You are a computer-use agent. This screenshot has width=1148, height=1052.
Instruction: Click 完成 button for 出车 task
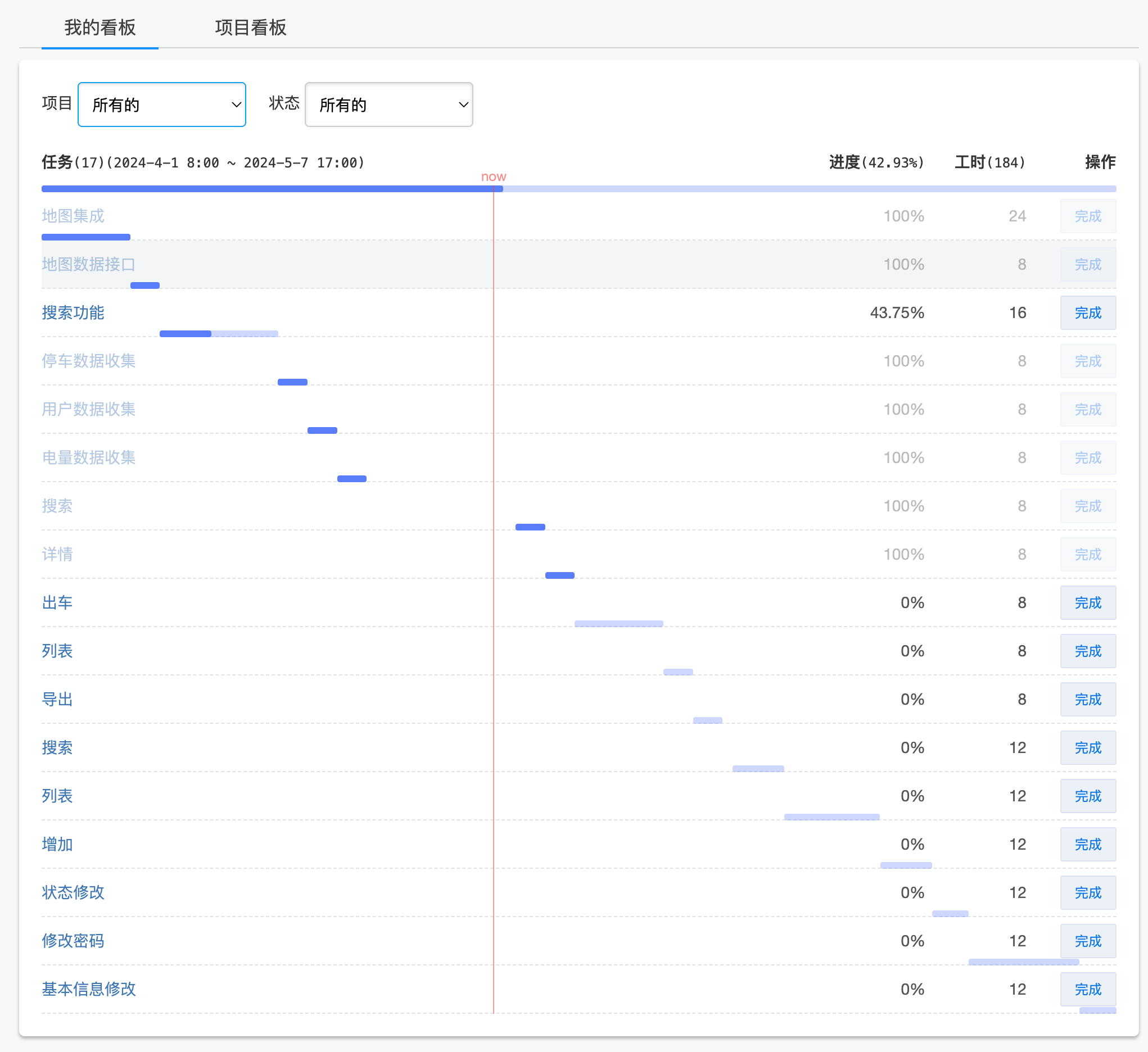pos(1088,602)
